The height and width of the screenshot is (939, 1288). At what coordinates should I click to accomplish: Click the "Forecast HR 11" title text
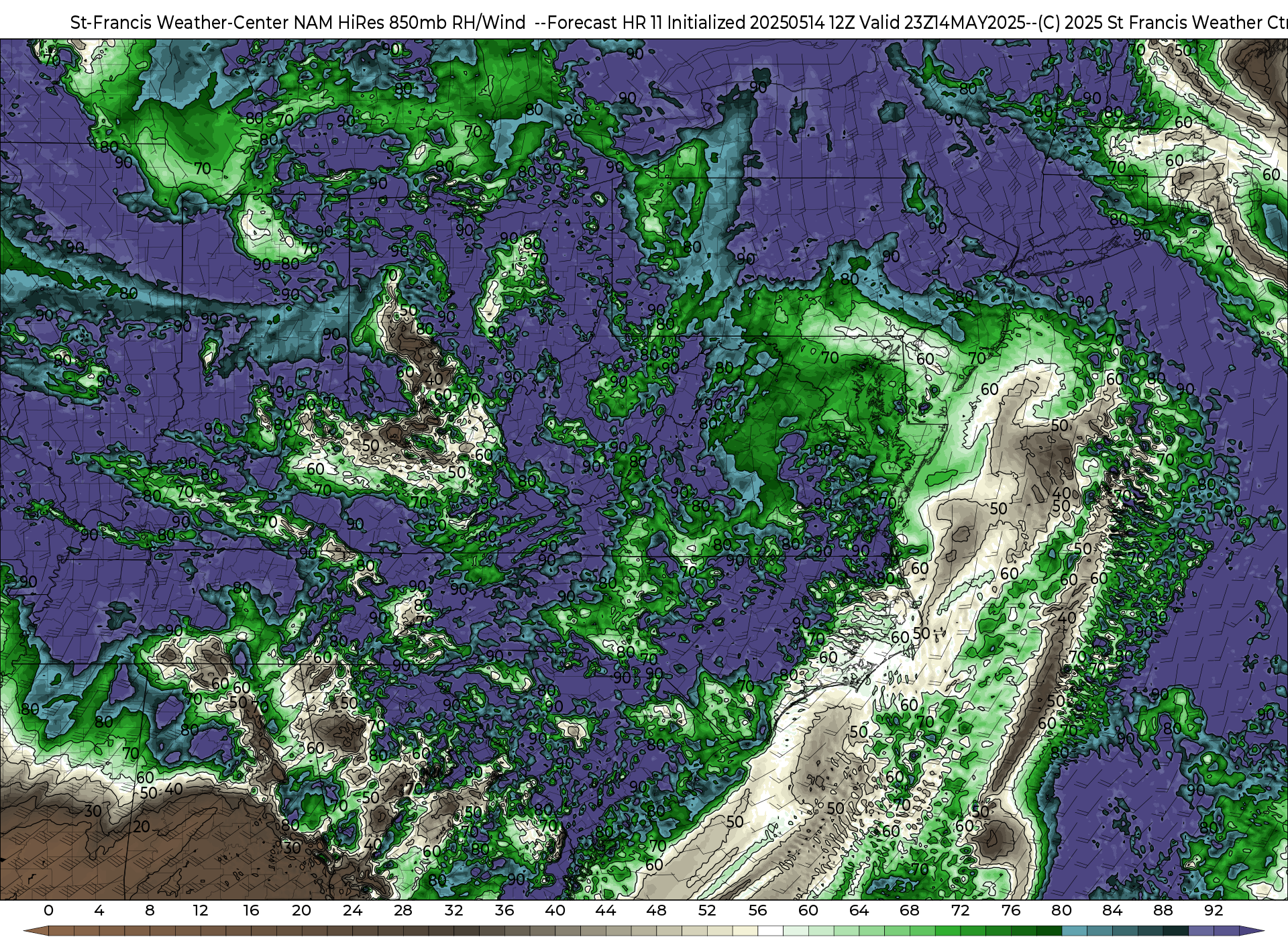[x=605, y=22]
